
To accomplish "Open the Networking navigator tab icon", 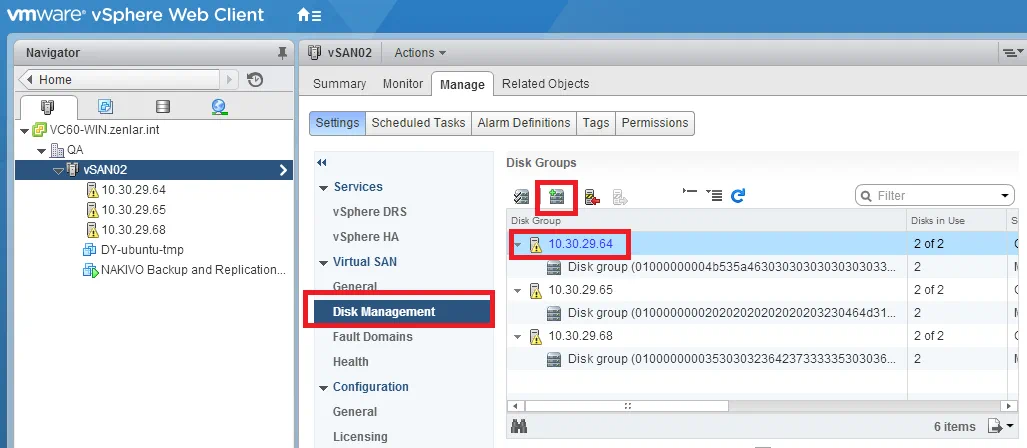I will pos(219,107).
